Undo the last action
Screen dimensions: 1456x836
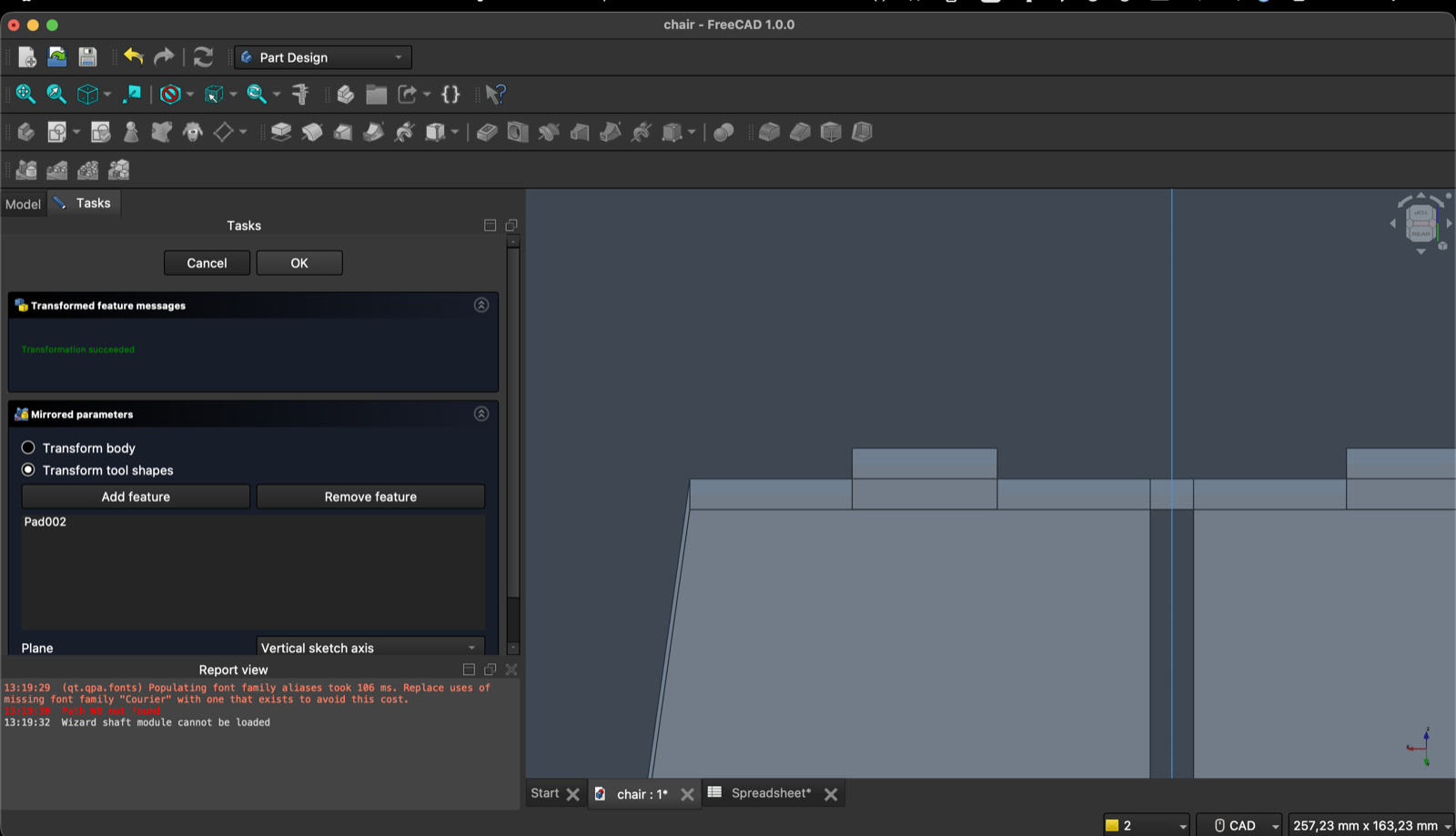tap(134, 57)
